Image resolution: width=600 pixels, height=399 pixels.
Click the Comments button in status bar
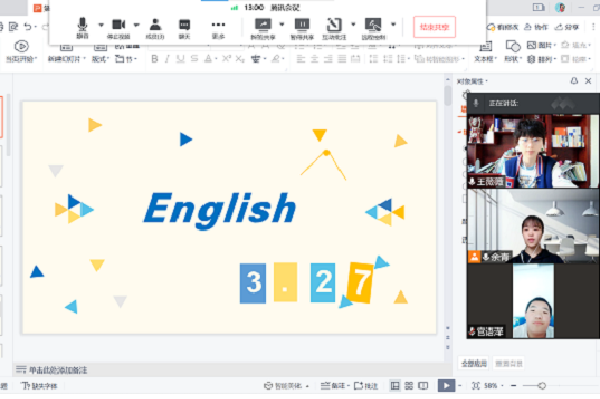366,386
